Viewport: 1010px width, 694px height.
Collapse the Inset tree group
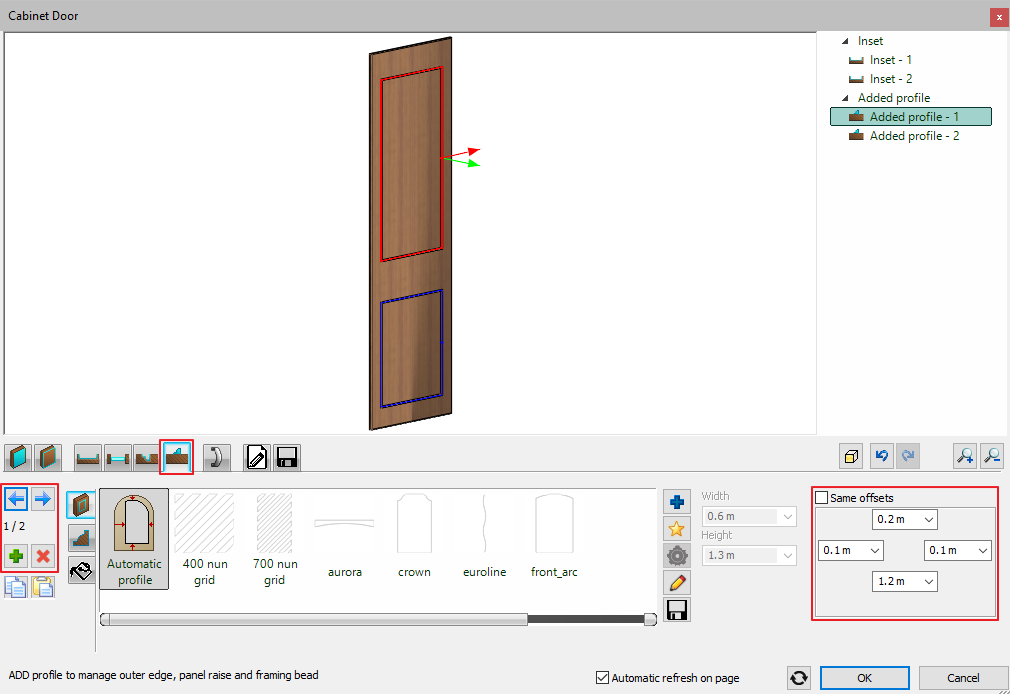(845, 41)
